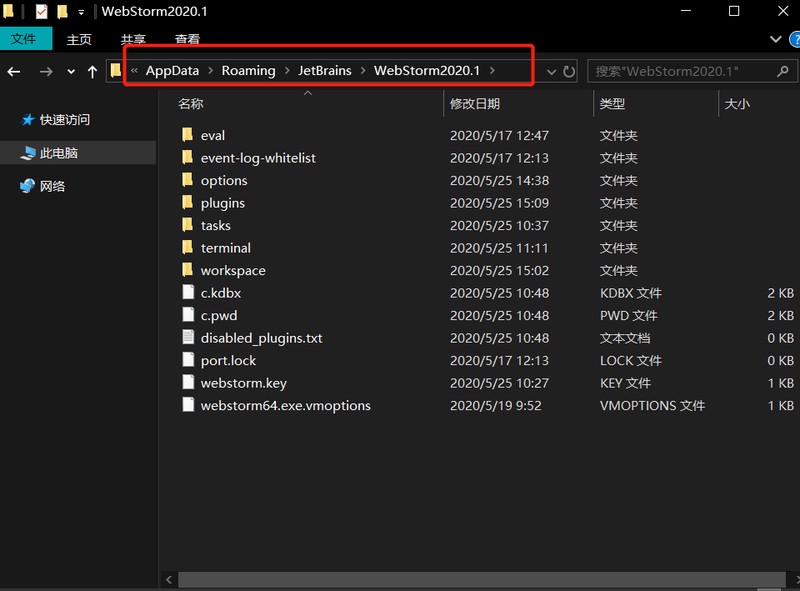Select the c.kdbx file icon
800x591 pixels.
[188, 292]
